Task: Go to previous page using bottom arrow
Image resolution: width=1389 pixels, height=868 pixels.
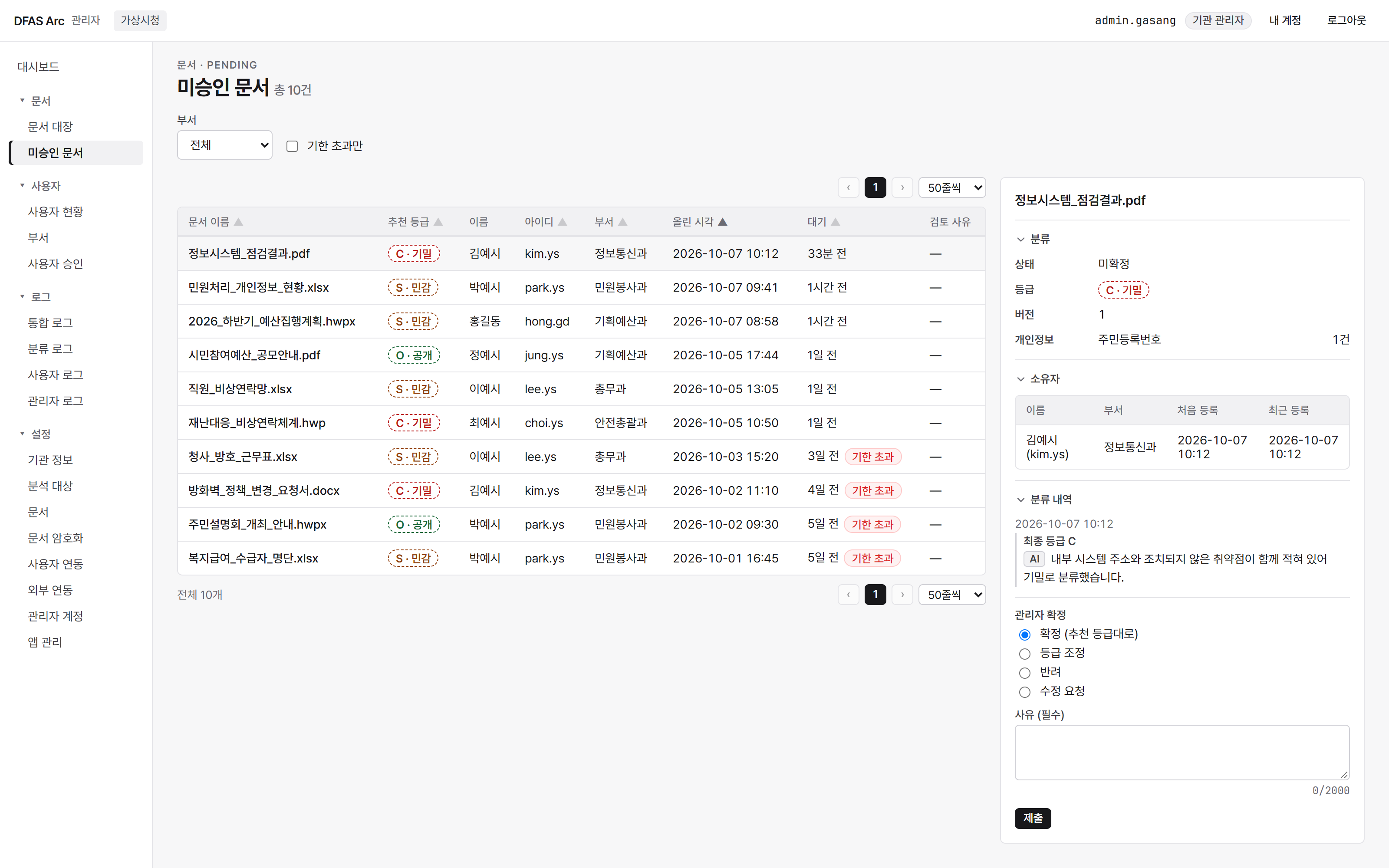Action: pos(848,595)
